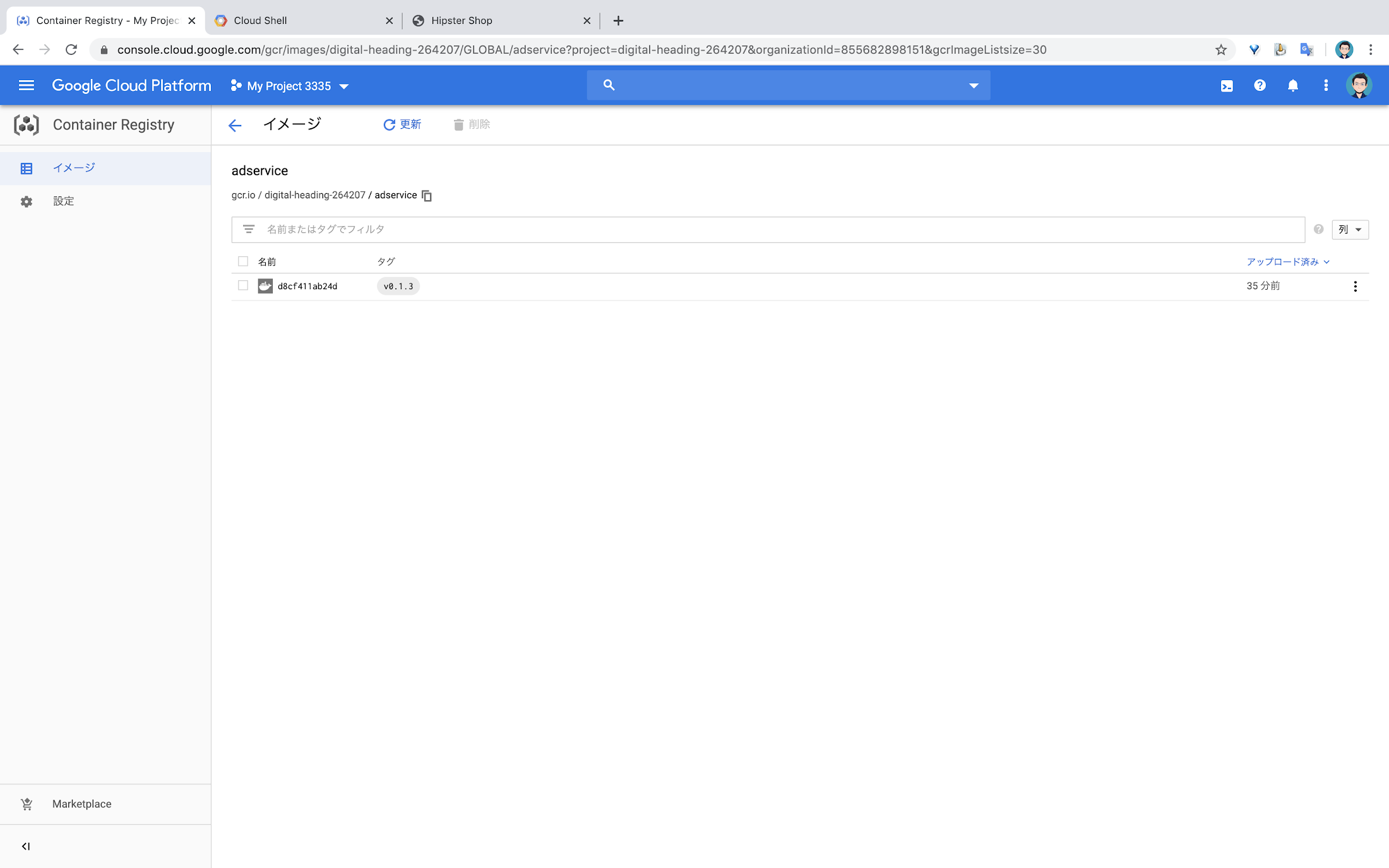Click the settings gear icon in sidebar
The width and height of the screenshot is (1389, 868).
pos(27,201)
